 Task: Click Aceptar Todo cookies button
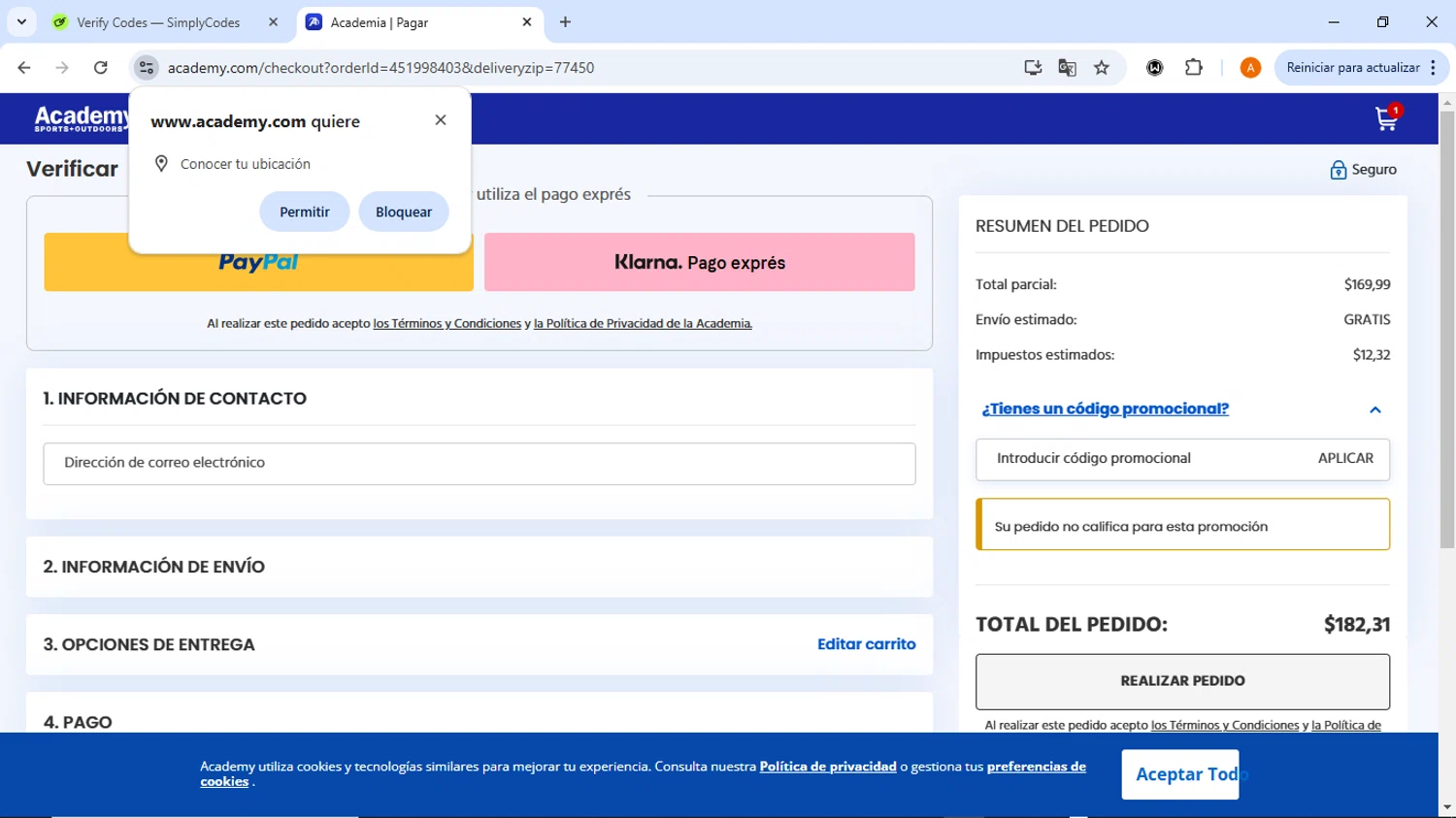click(1180, 774)
